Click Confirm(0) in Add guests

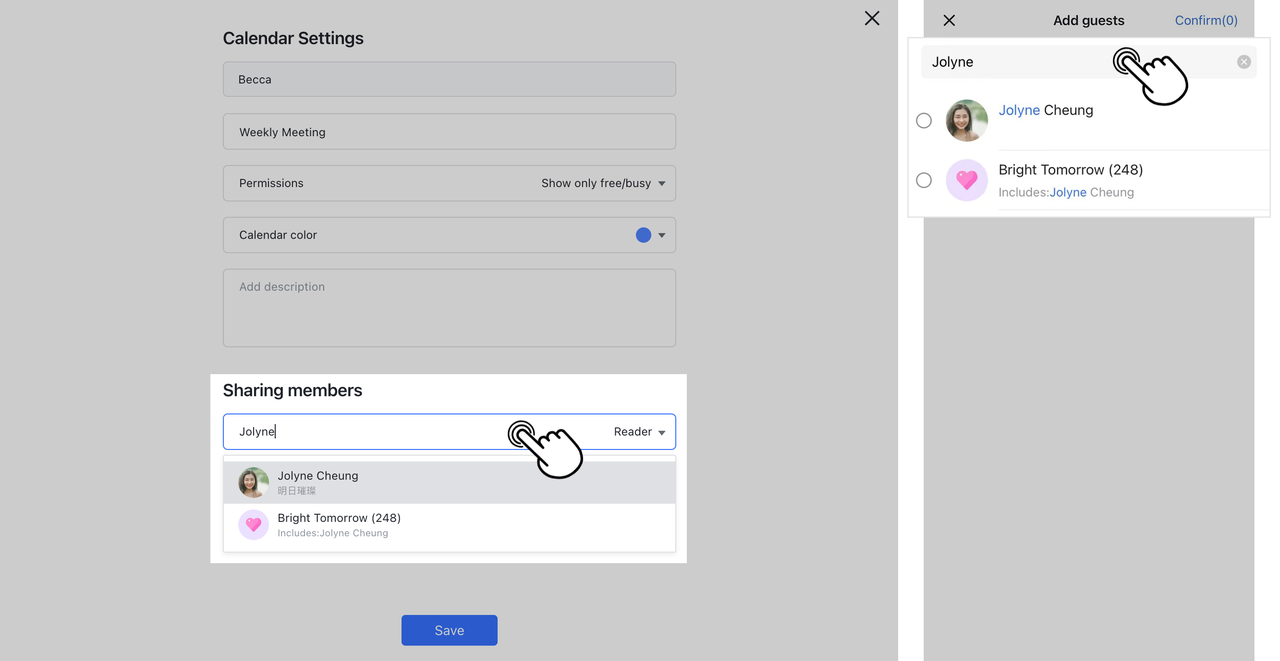pos(1205,20)
